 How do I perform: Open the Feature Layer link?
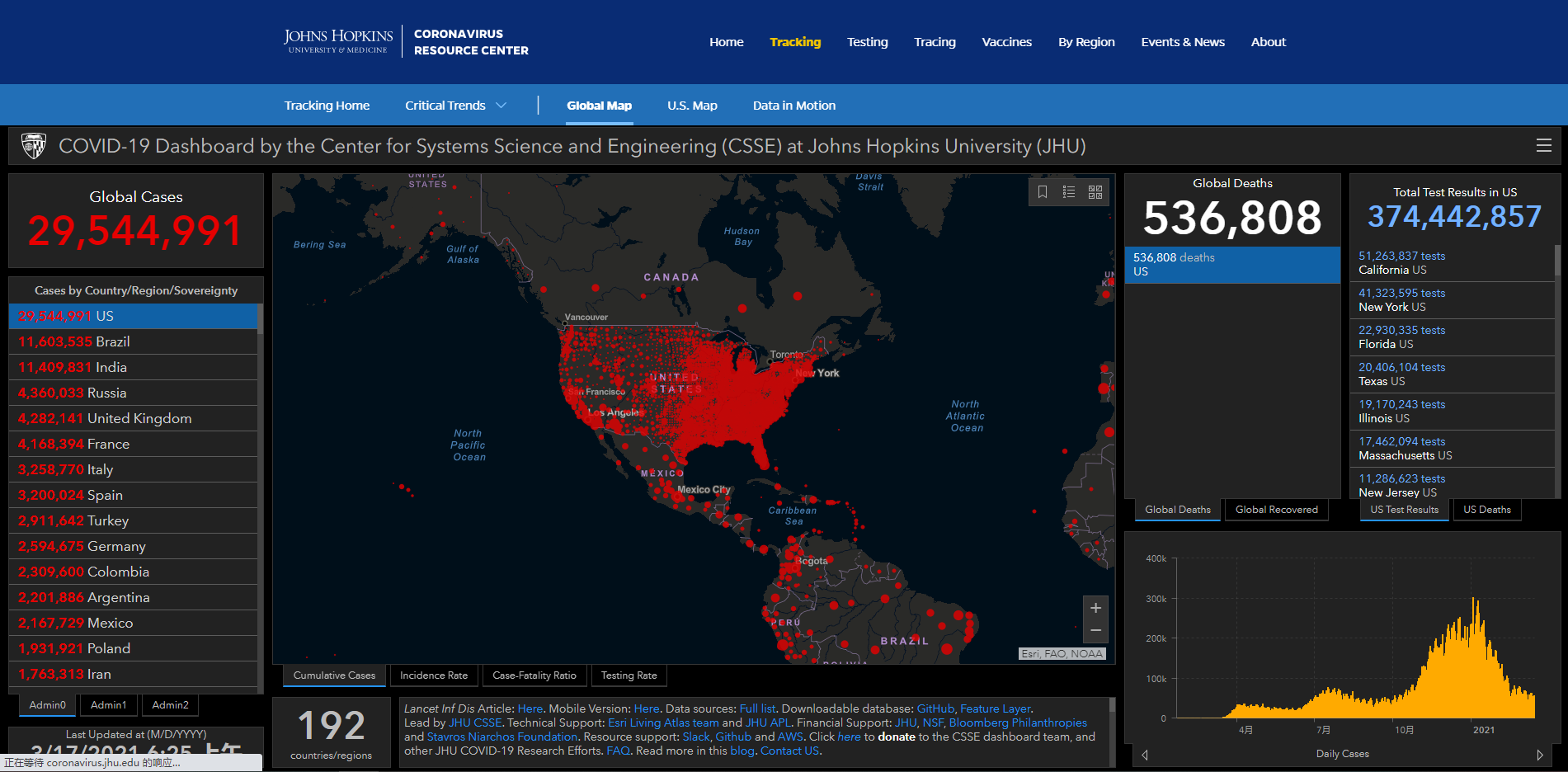click(x=995, y=708)
